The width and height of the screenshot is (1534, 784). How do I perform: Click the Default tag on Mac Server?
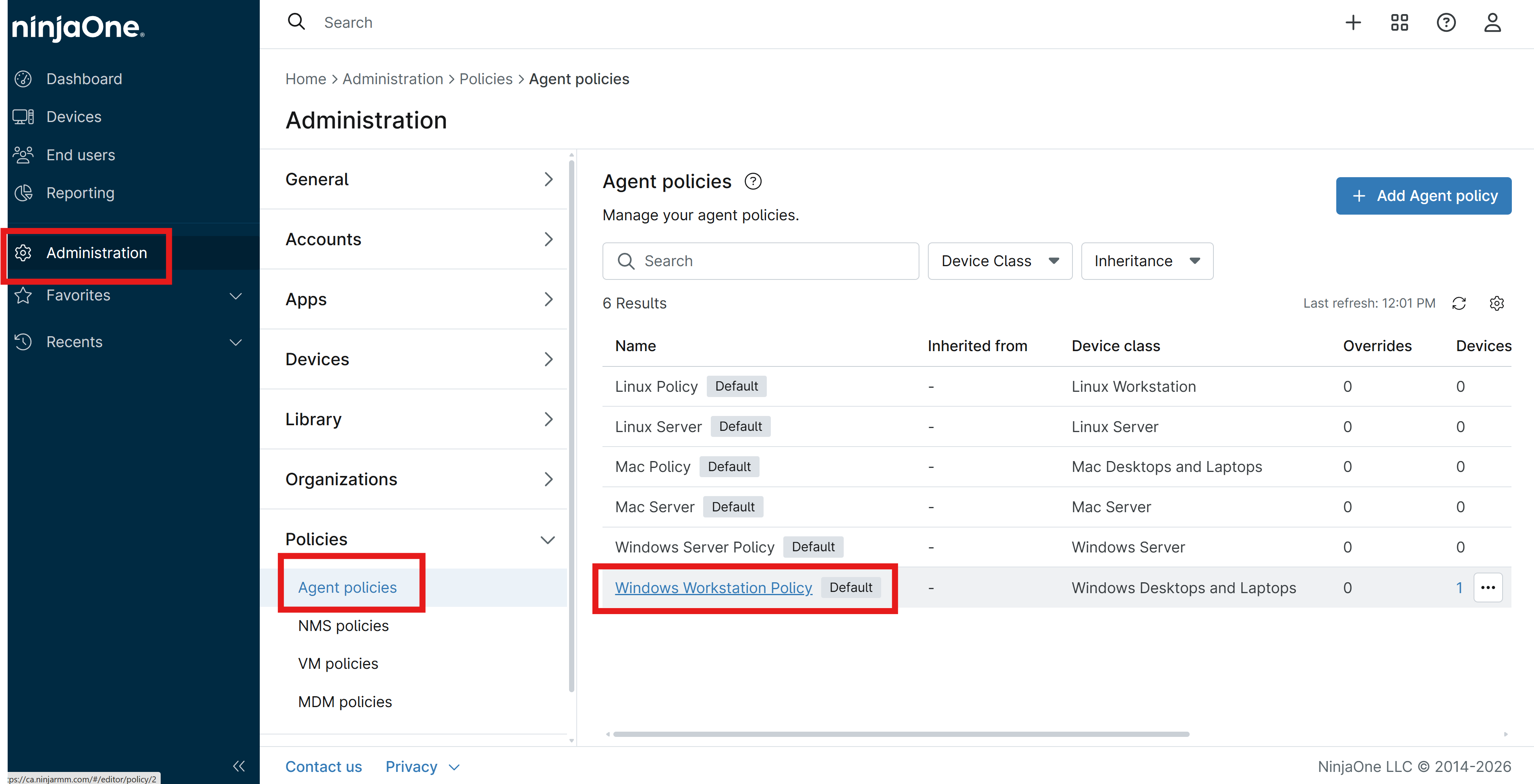pyautogui.click(x=733, y=507)
